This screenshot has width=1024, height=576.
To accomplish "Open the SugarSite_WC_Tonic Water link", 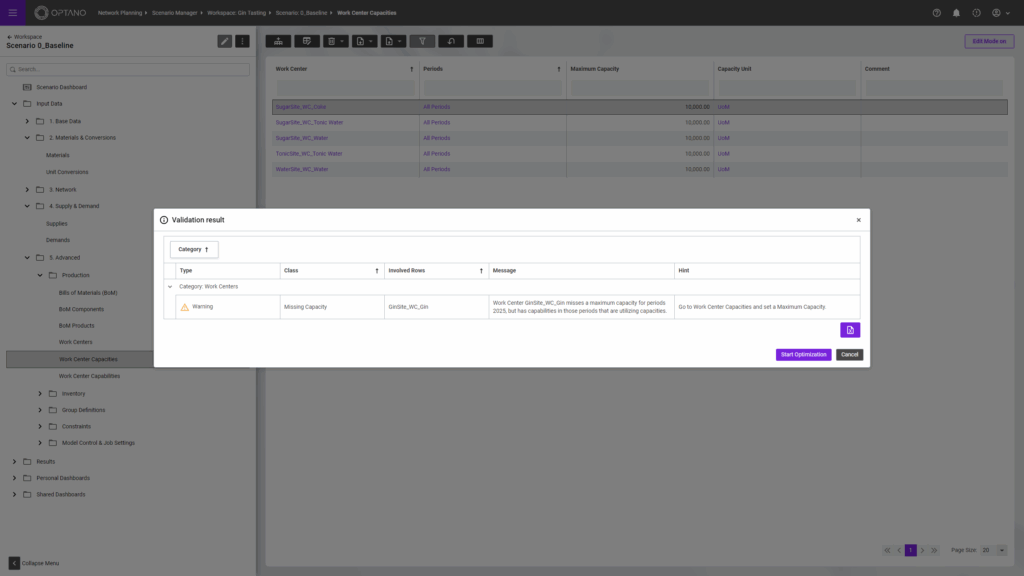I will coord(307,122).
